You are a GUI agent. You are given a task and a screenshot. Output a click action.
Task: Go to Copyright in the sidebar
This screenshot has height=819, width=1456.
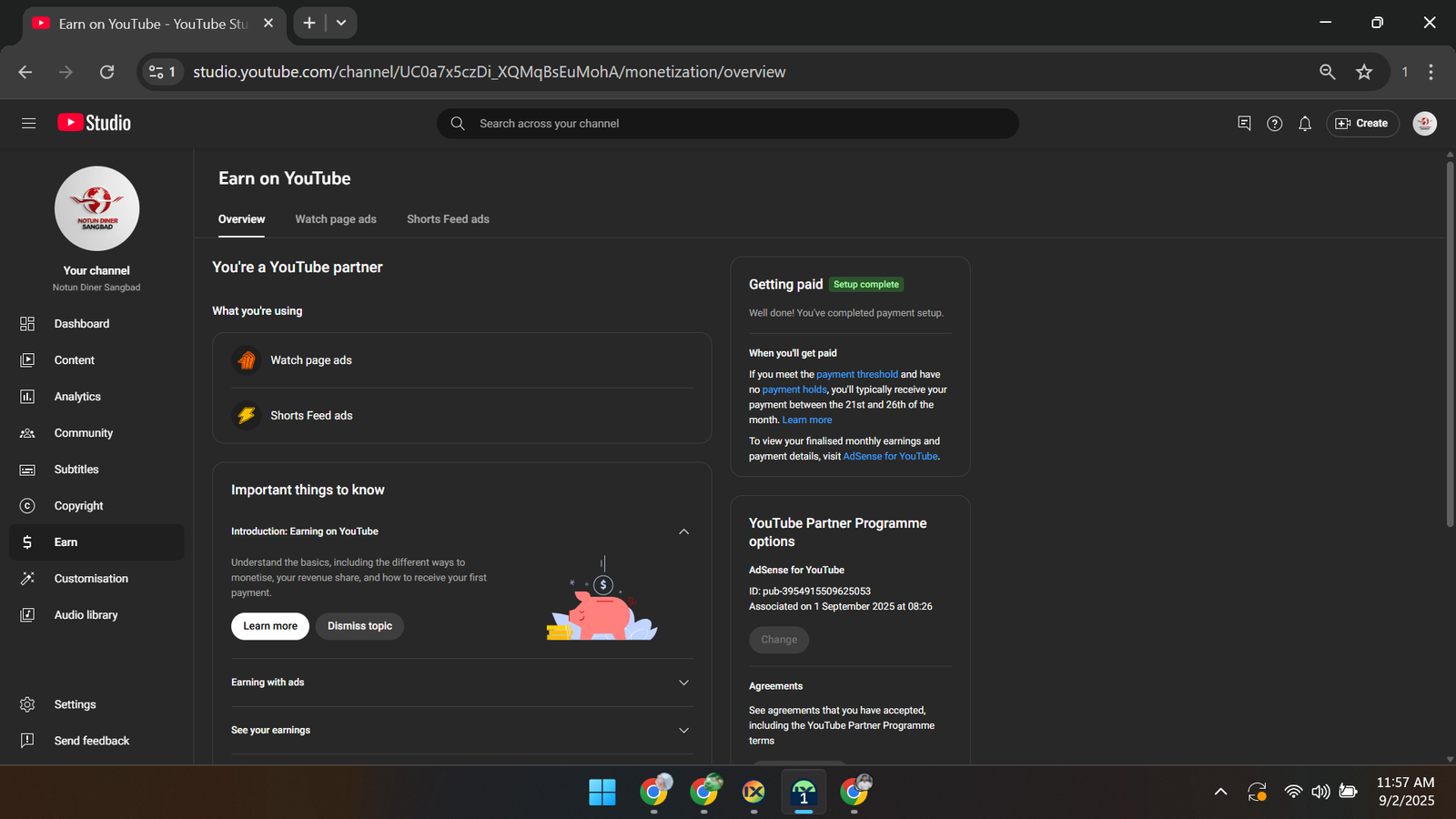[x=78, y=506]
